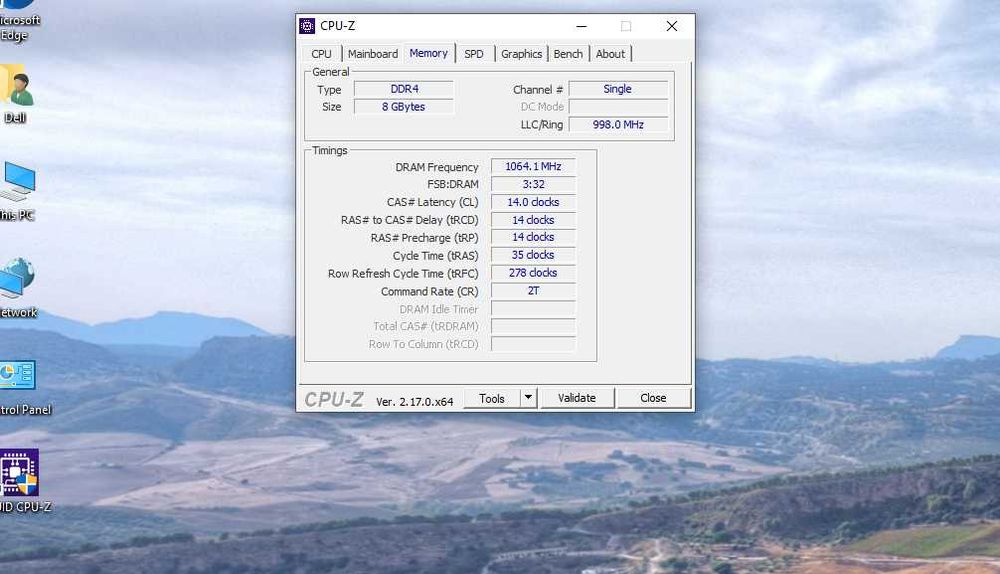Click the 3:32 FSB:DRAM value
The image size is (1000, 574).
pyautogui.click(x=533, y=184)
